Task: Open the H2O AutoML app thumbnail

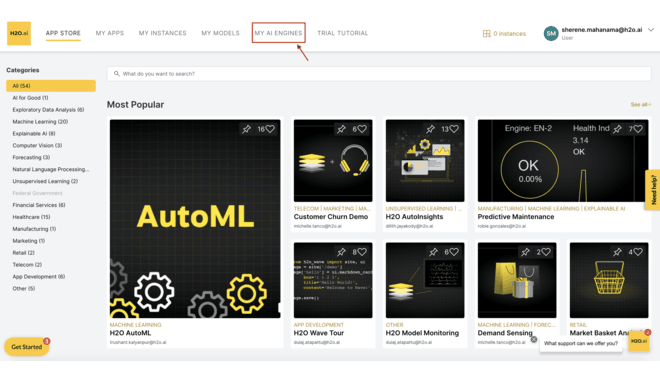Action: click(195, 219)
